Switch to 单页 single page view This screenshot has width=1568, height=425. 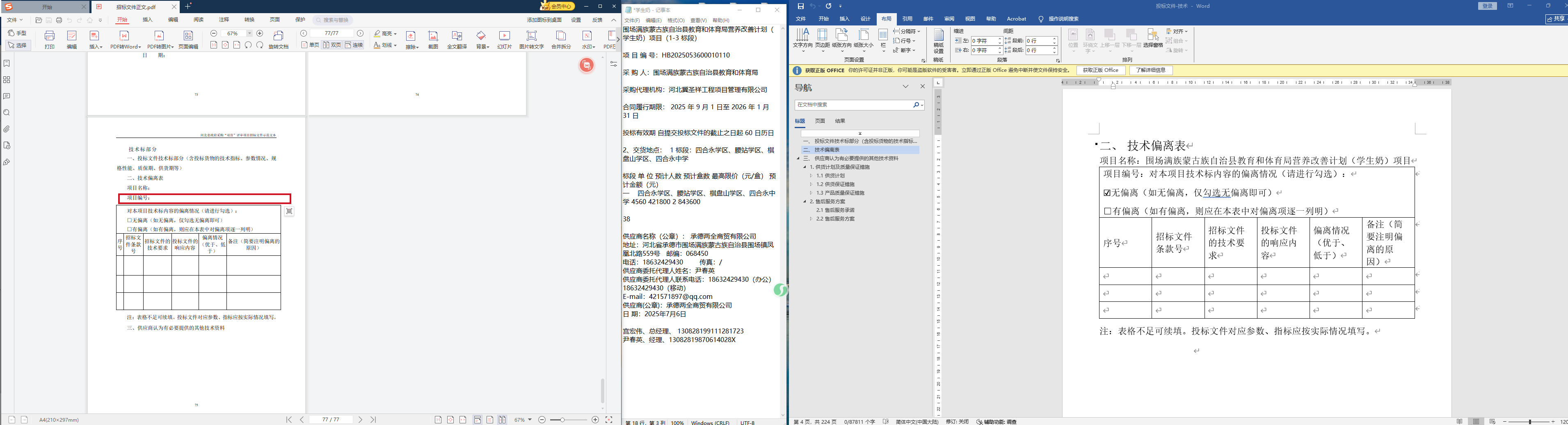click(x=311, y=45)
